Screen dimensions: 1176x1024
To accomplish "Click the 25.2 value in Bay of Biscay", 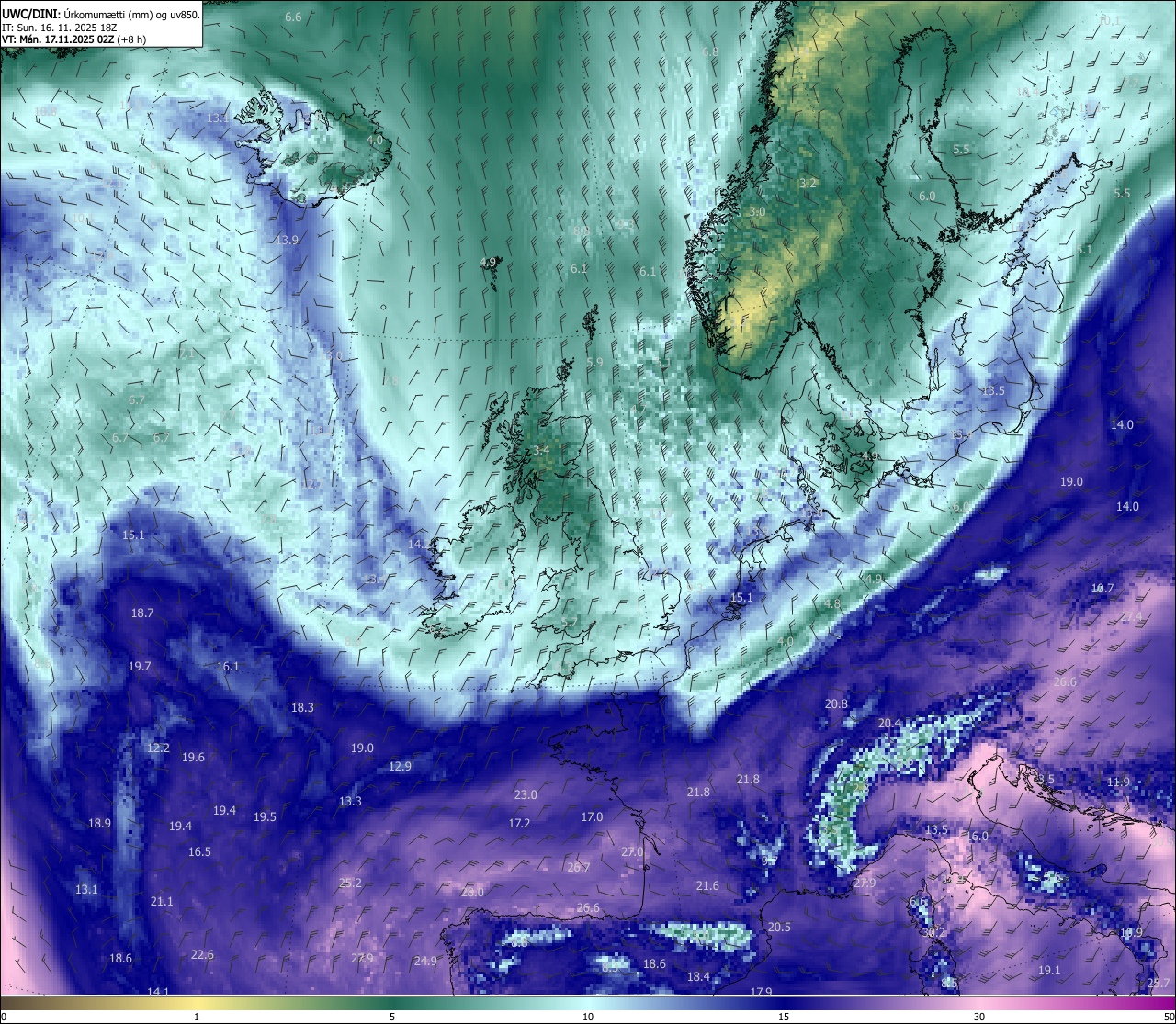I will [350, 883].
